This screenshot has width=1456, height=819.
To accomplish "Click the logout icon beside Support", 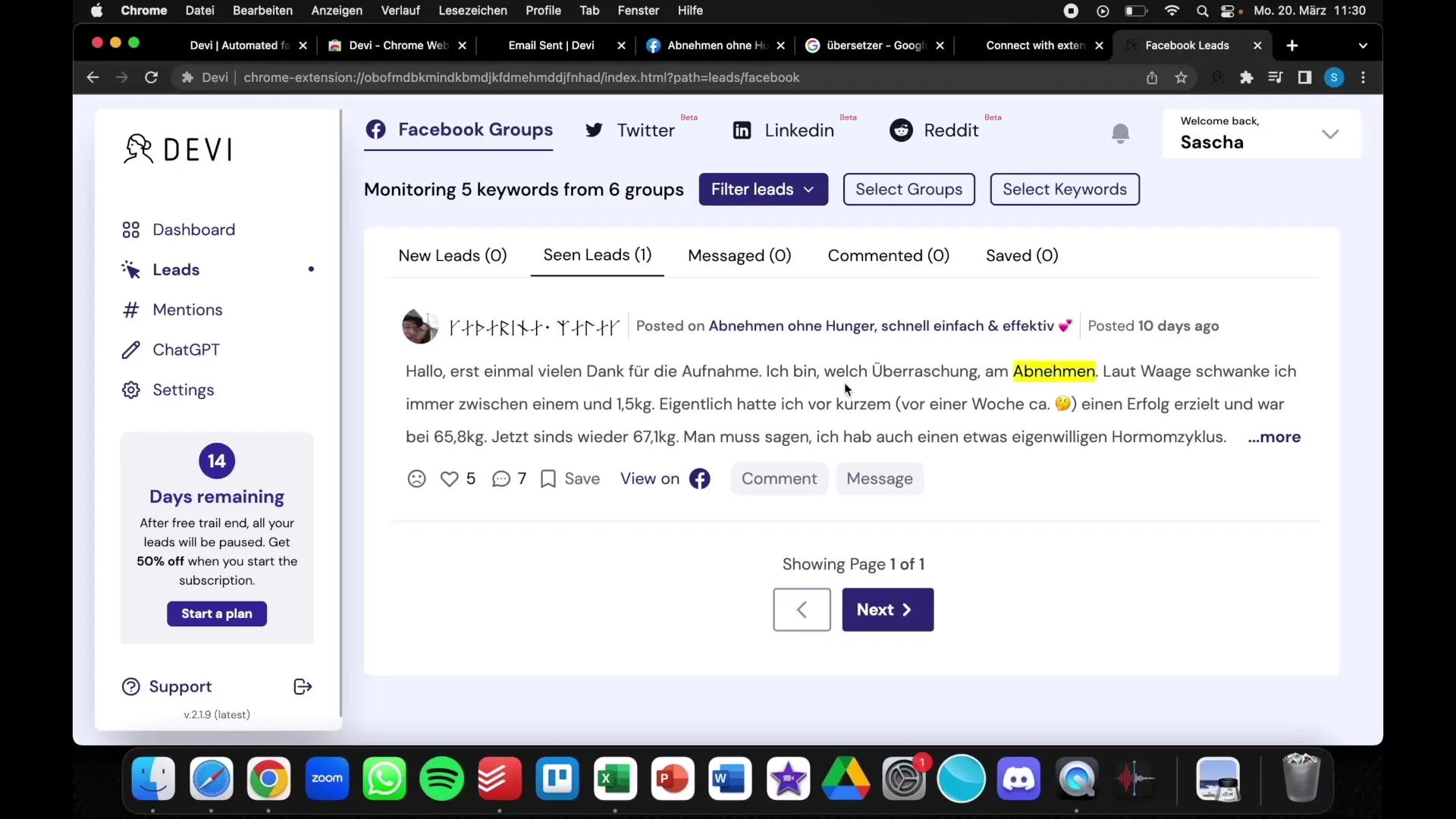I will (303, 687).
